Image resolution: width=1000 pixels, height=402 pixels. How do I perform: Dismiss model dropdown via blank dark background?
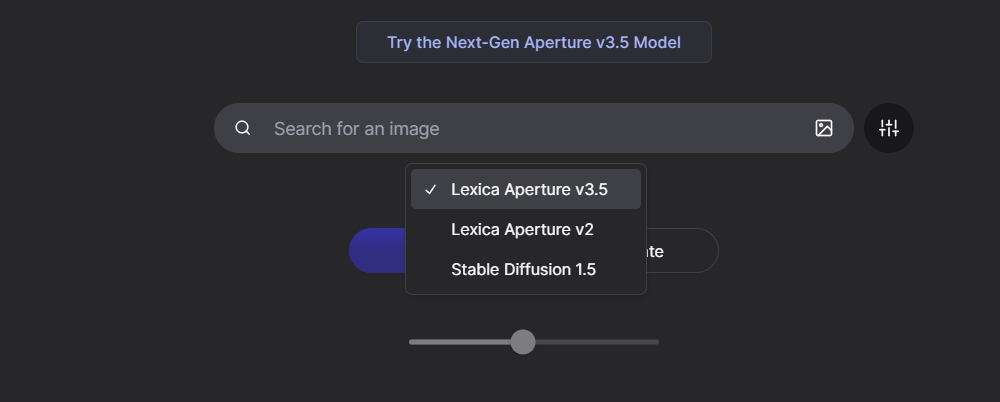[x=159, y=287]
